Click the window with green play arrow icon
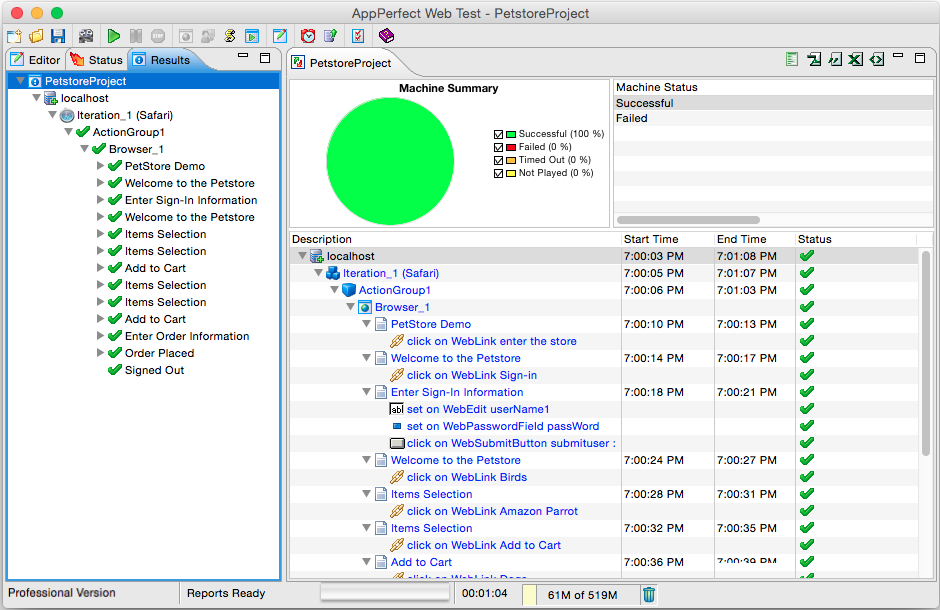 click(x=252, y=36)
